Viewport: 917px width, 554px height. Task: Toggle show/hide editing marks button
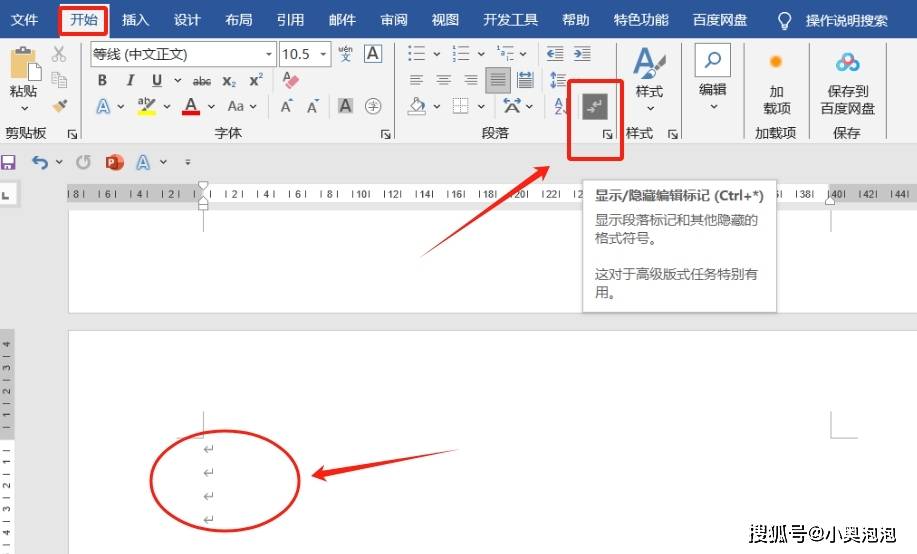click(595, 106)
